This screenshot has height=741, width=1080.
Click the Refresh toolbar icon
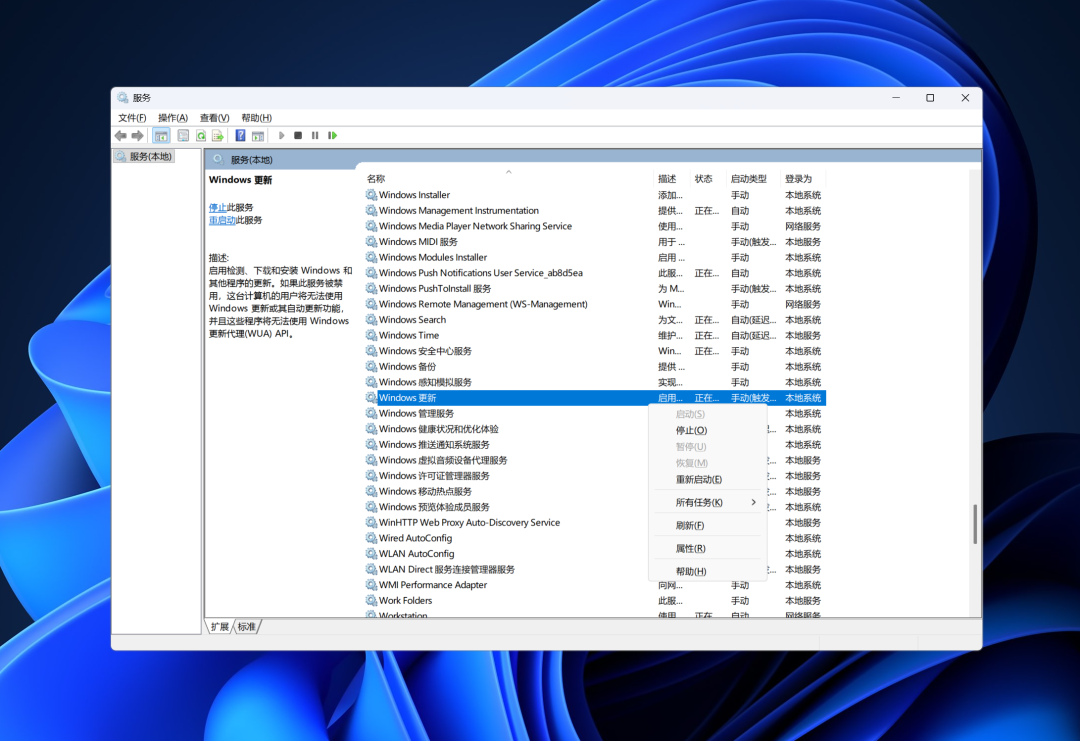(201, 135)
